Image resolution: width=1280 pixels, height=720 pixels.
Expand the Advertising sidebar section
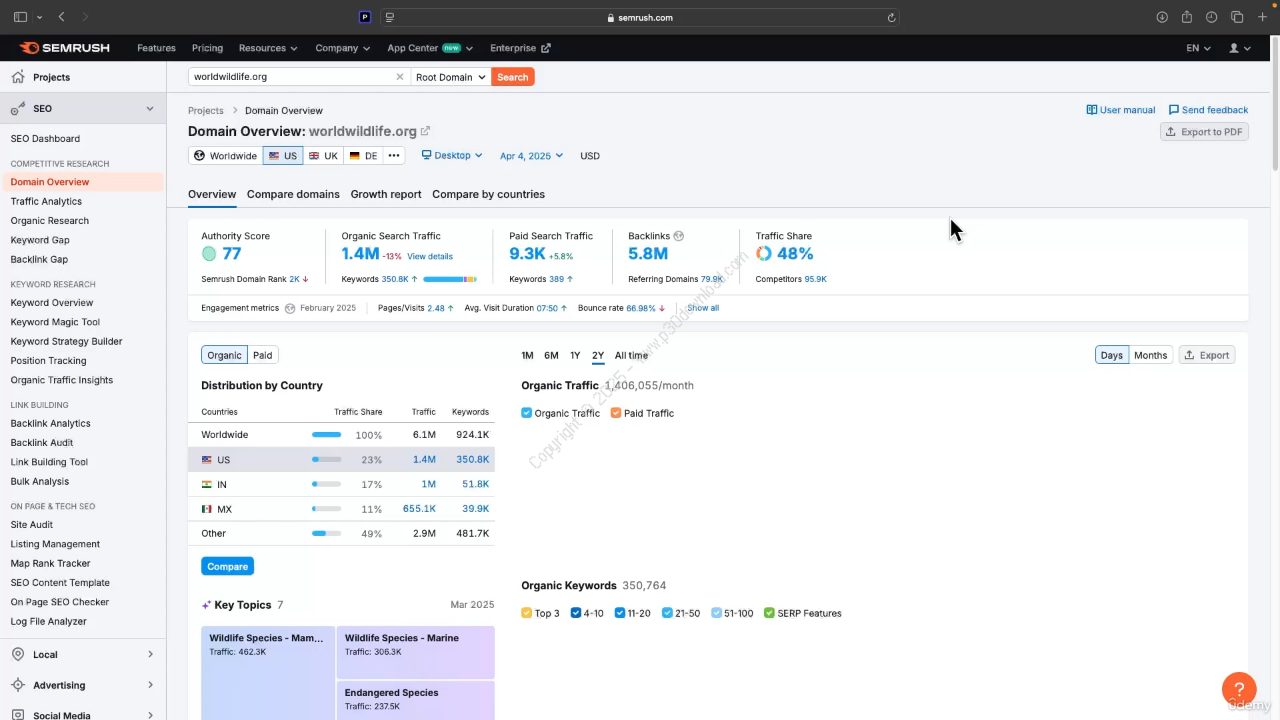pos(150,685)
